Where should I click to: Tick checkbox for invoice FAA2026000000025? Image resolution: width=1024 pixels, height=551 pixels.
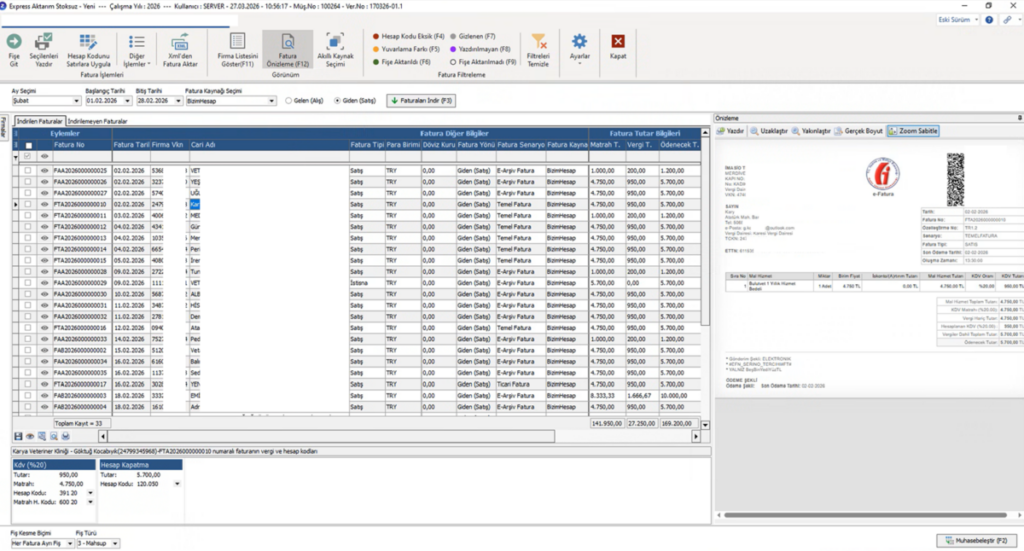coord(27,170)
